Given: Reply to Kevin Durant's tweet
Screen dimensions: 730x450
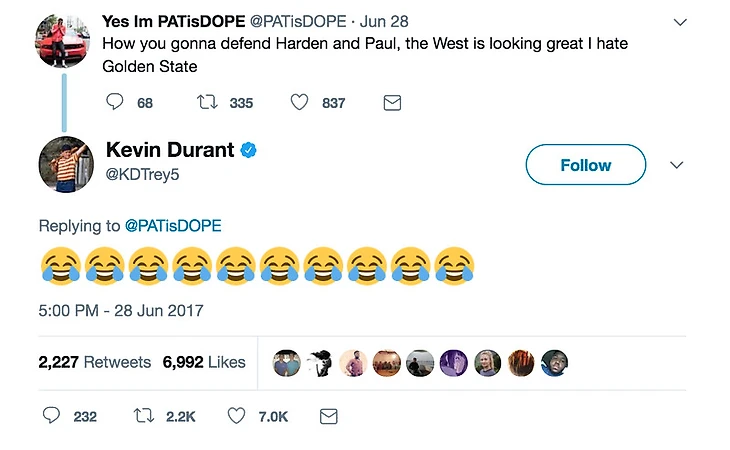Looking at the screenshot, I should (x=51, y=415).
